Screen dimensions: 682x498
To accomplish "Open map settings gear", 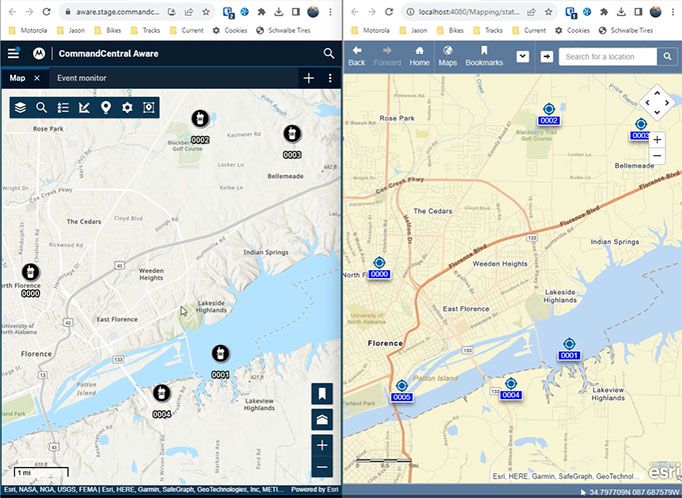I will tap(127, 107).
